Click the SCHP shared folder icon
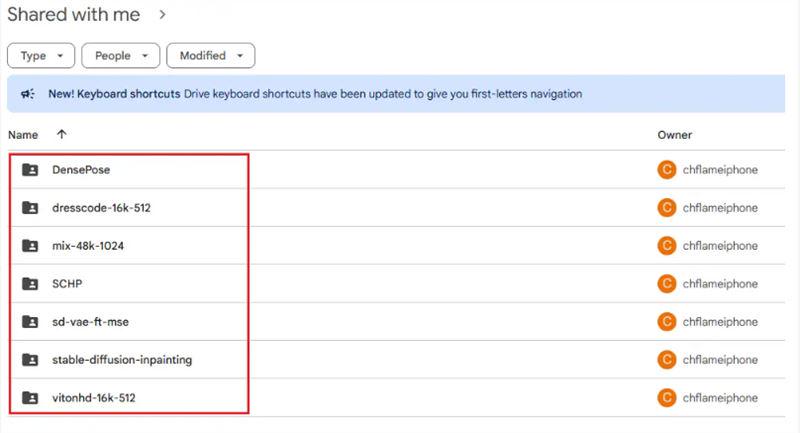Viewport: 800px width, 433px height. tap(30, 284)
